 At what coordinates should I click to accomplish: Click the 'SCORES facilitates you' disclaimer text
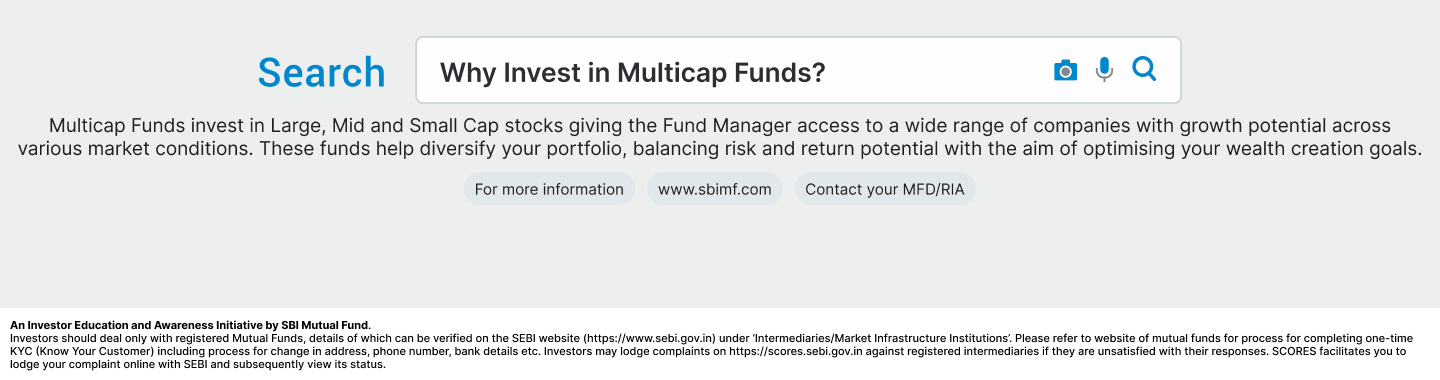pos(1339,352)
